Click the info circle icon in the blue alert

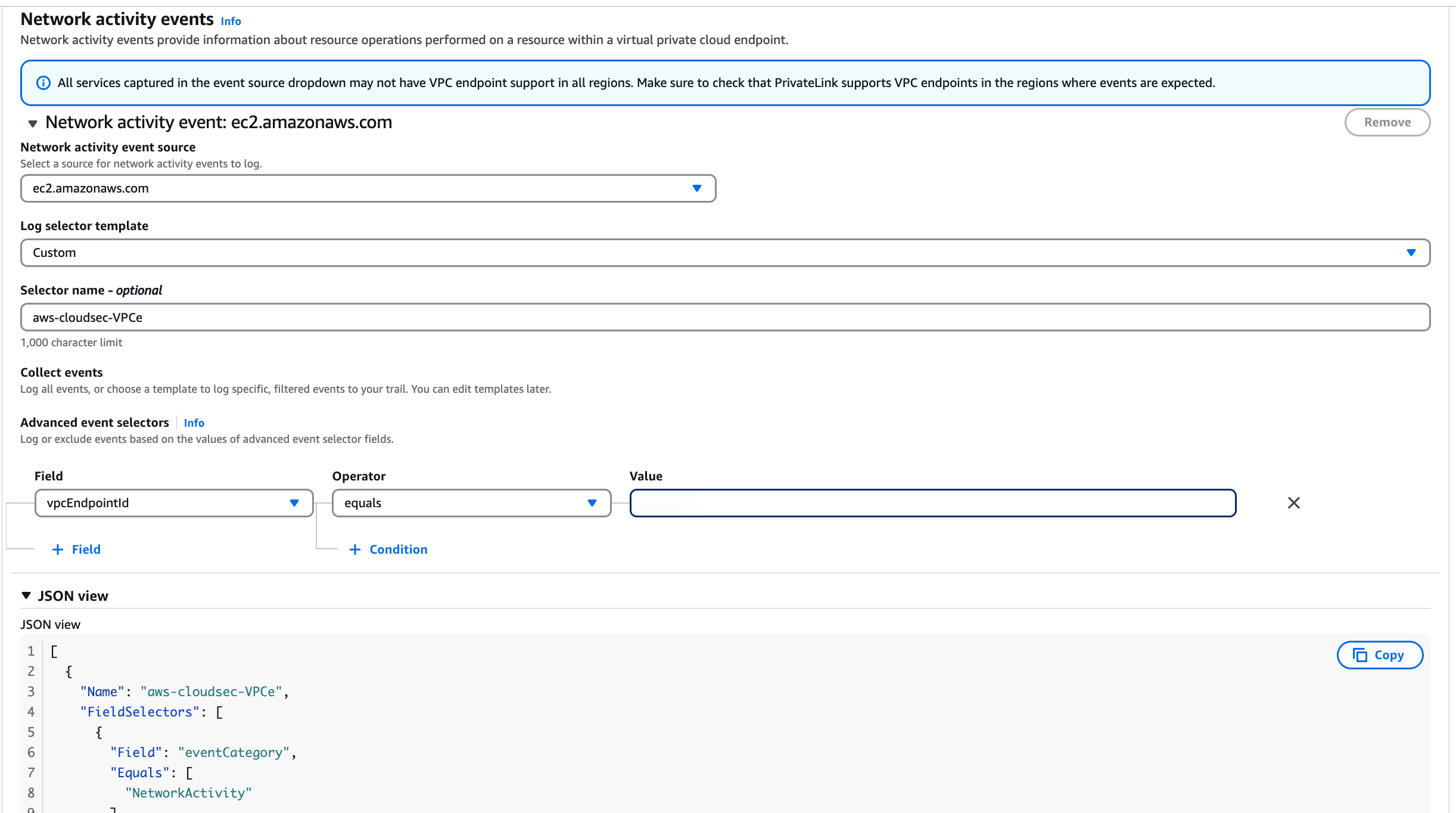pos(43,83)
